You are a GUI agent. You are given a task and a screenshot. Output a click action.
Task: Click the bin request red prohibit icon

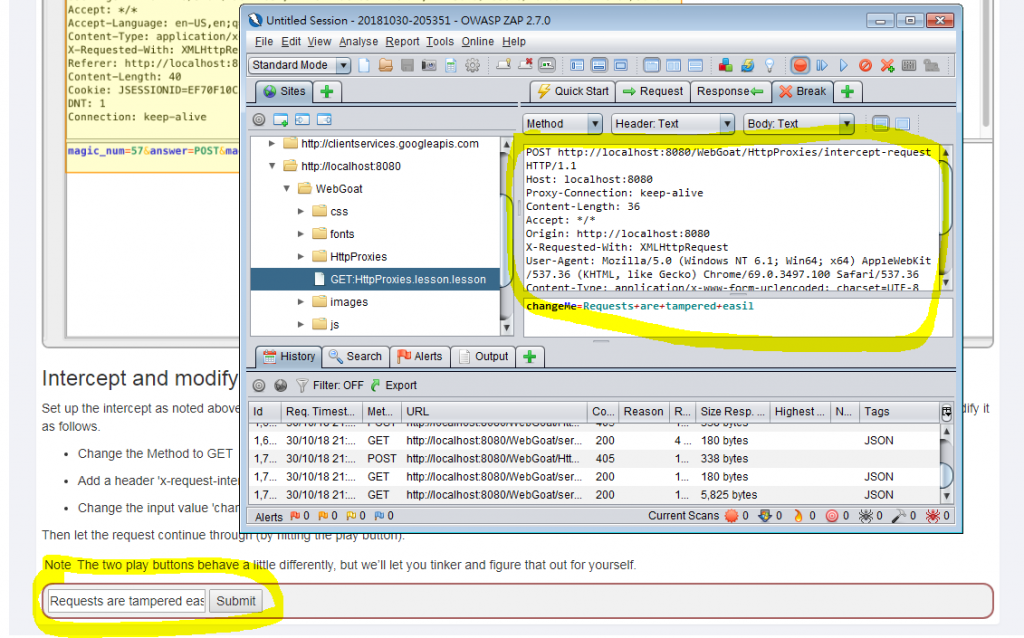click(x=865, y=65)
